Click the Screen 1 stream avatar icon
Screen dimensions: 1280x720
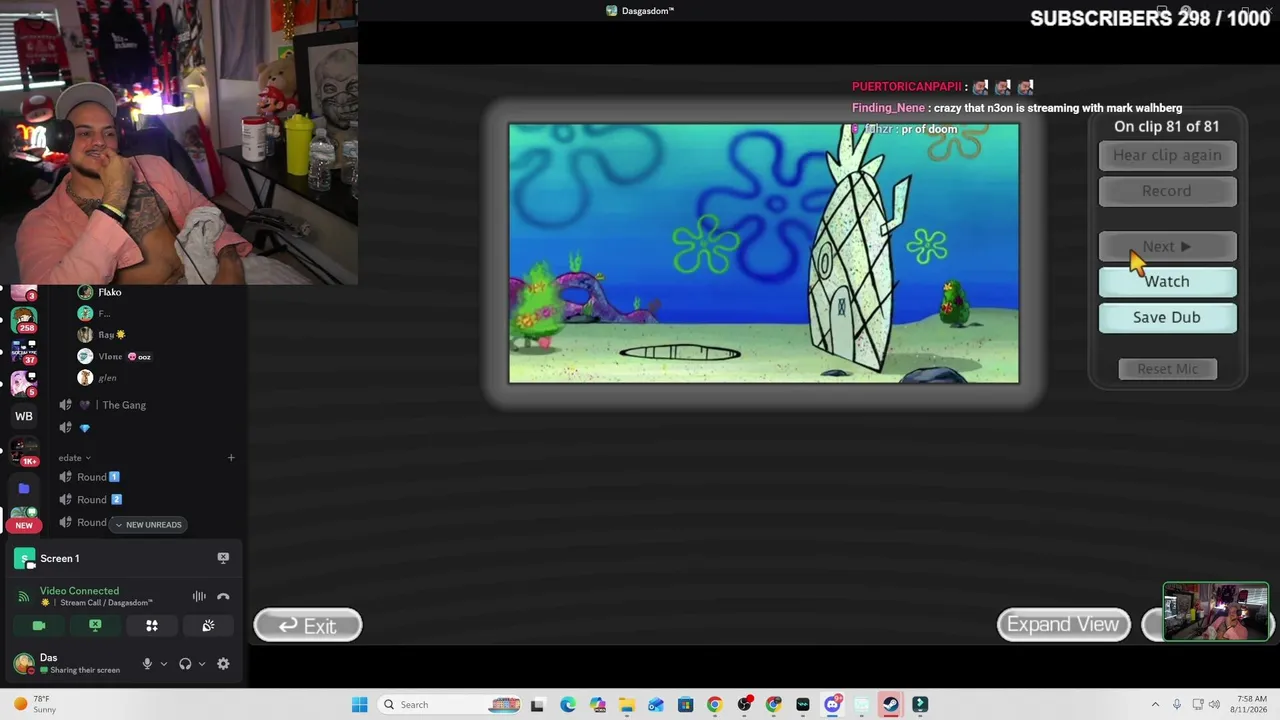click(24, 558)
